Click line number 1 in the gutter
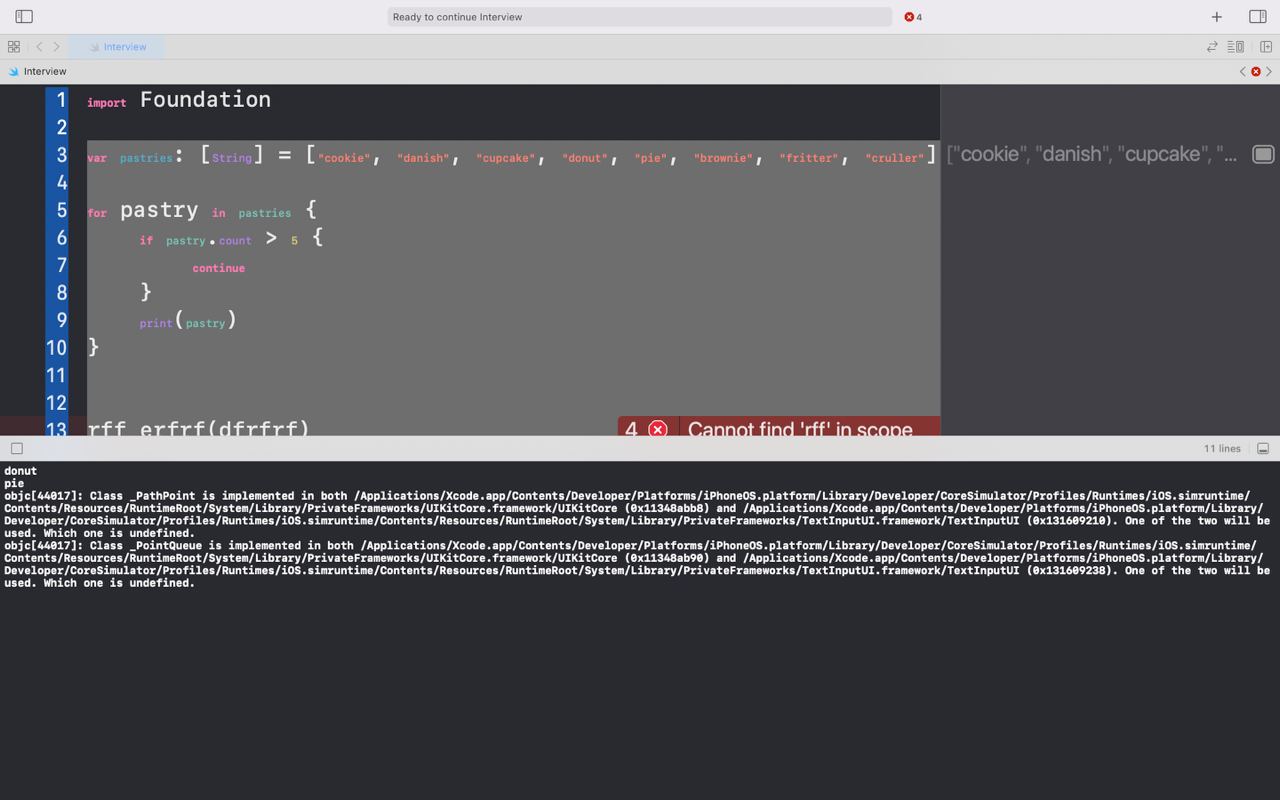The width and height of the screenshot is (1280, 800). (62, 100)
